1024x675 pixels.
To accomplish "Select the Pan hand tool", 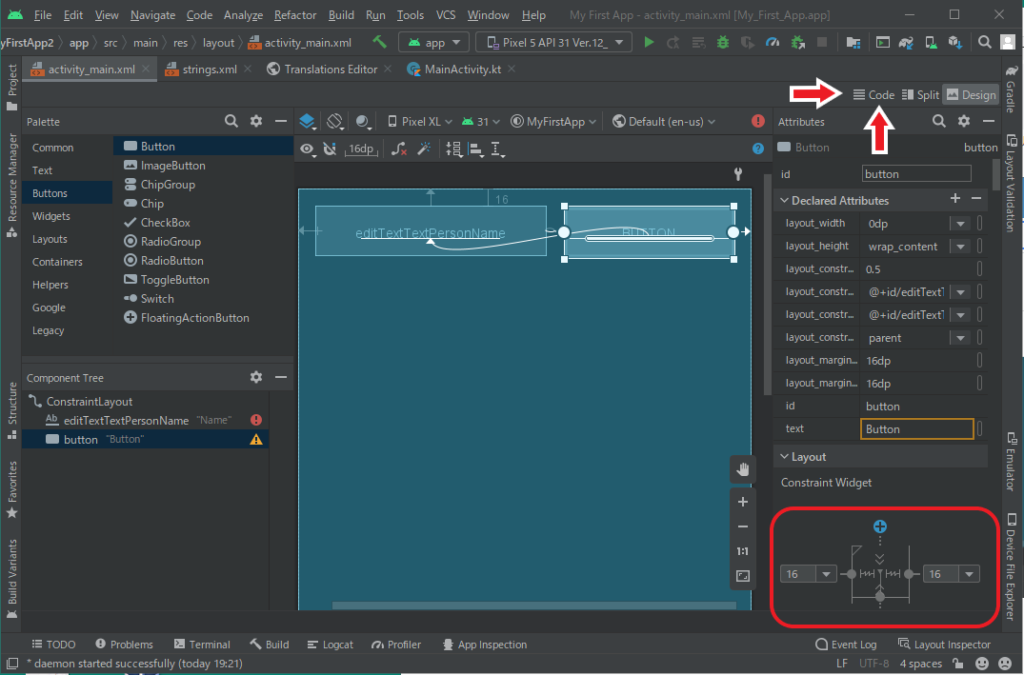I will (742, 468).
